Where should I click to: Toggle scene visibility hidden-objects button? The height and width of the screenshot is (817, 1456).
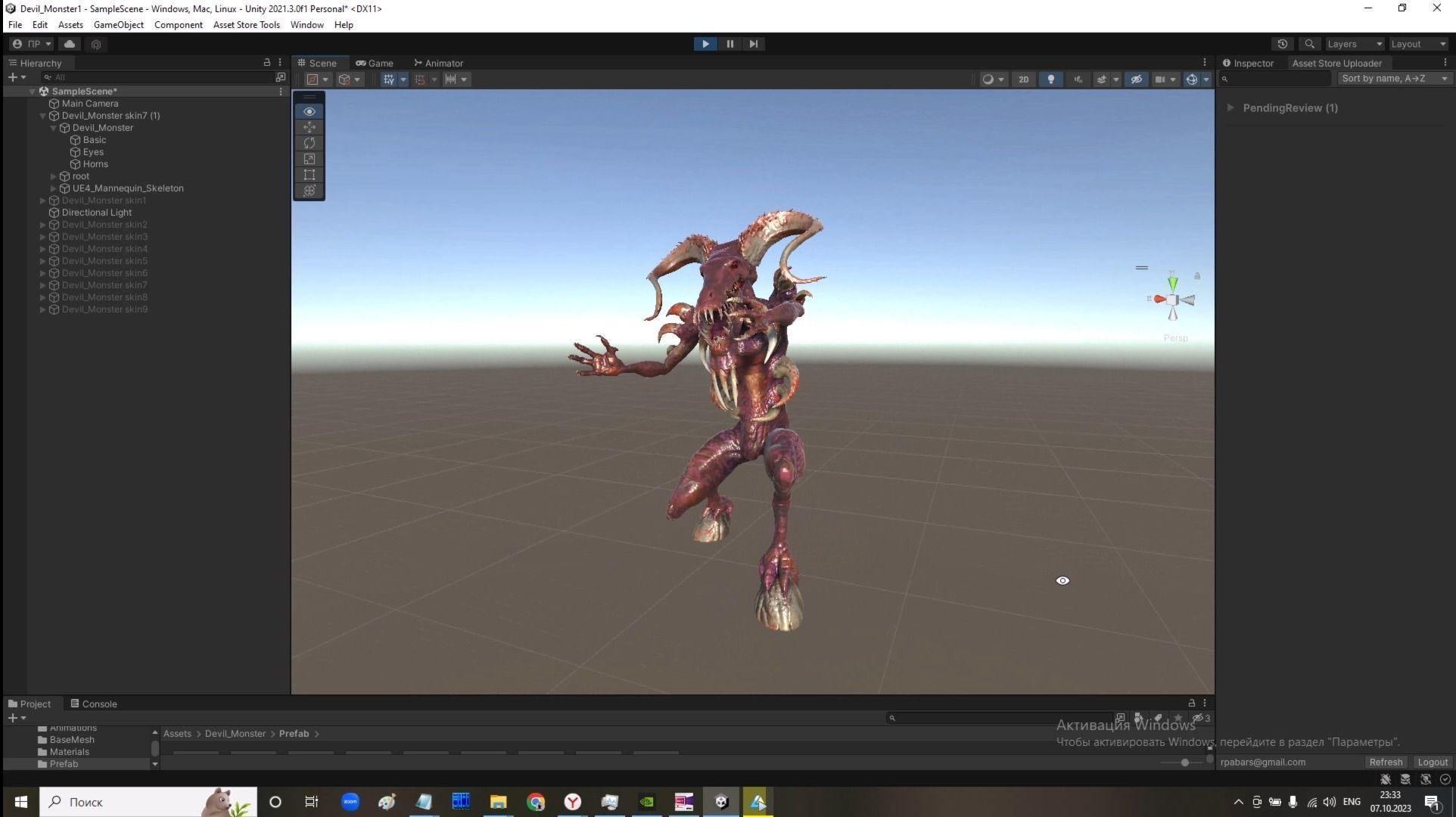click(1136, 79)
